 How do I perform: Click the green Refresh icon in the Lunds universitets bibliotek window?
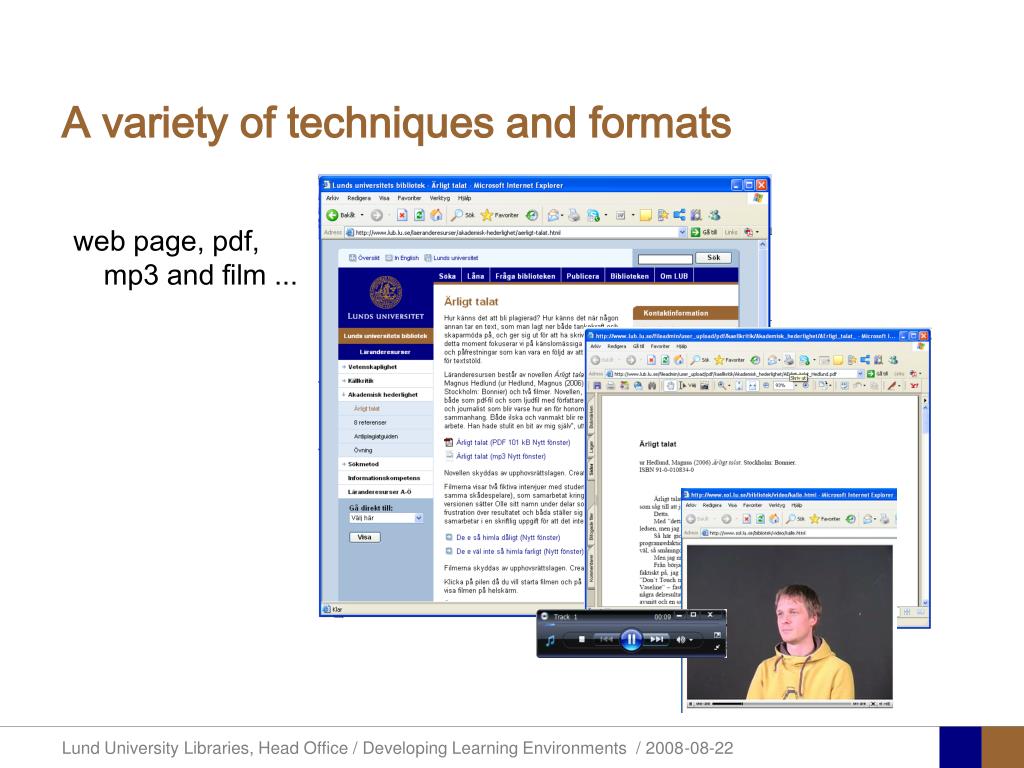tap(419, 215)
